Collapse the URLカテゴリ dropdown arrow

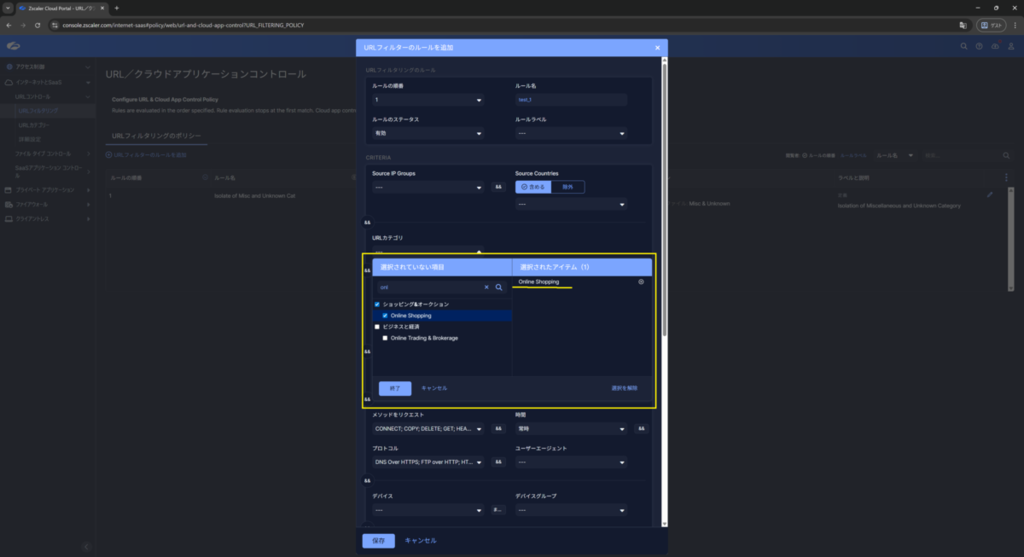(x=479, y=251)
